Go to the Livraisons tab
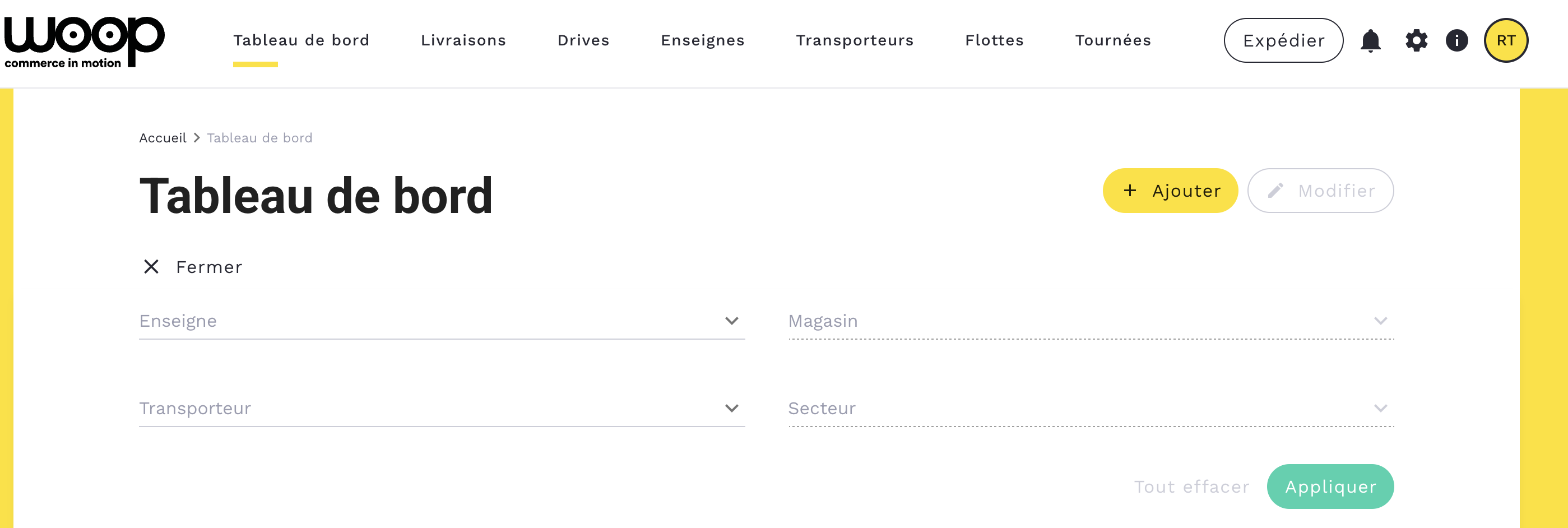This screenshot has width=1568, height=528. point(463,40)
